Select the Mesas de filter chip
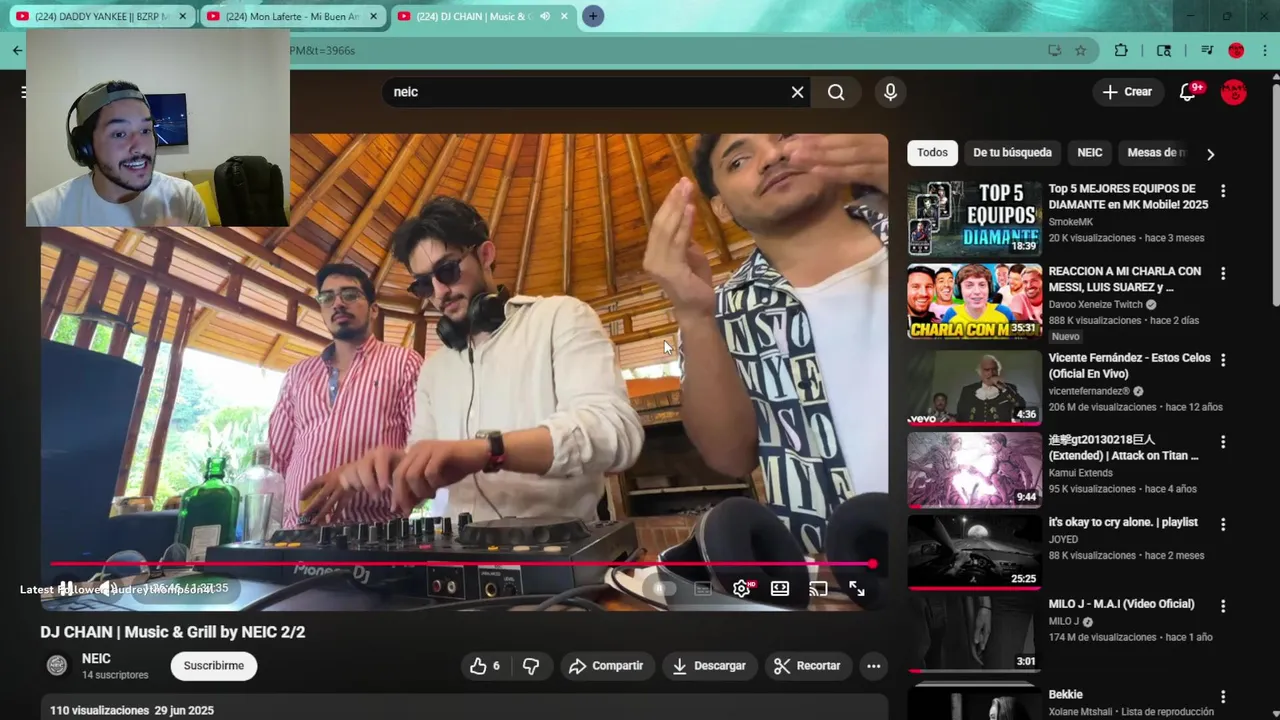This screenshot has height=720, width=1280. (1156, 153)
